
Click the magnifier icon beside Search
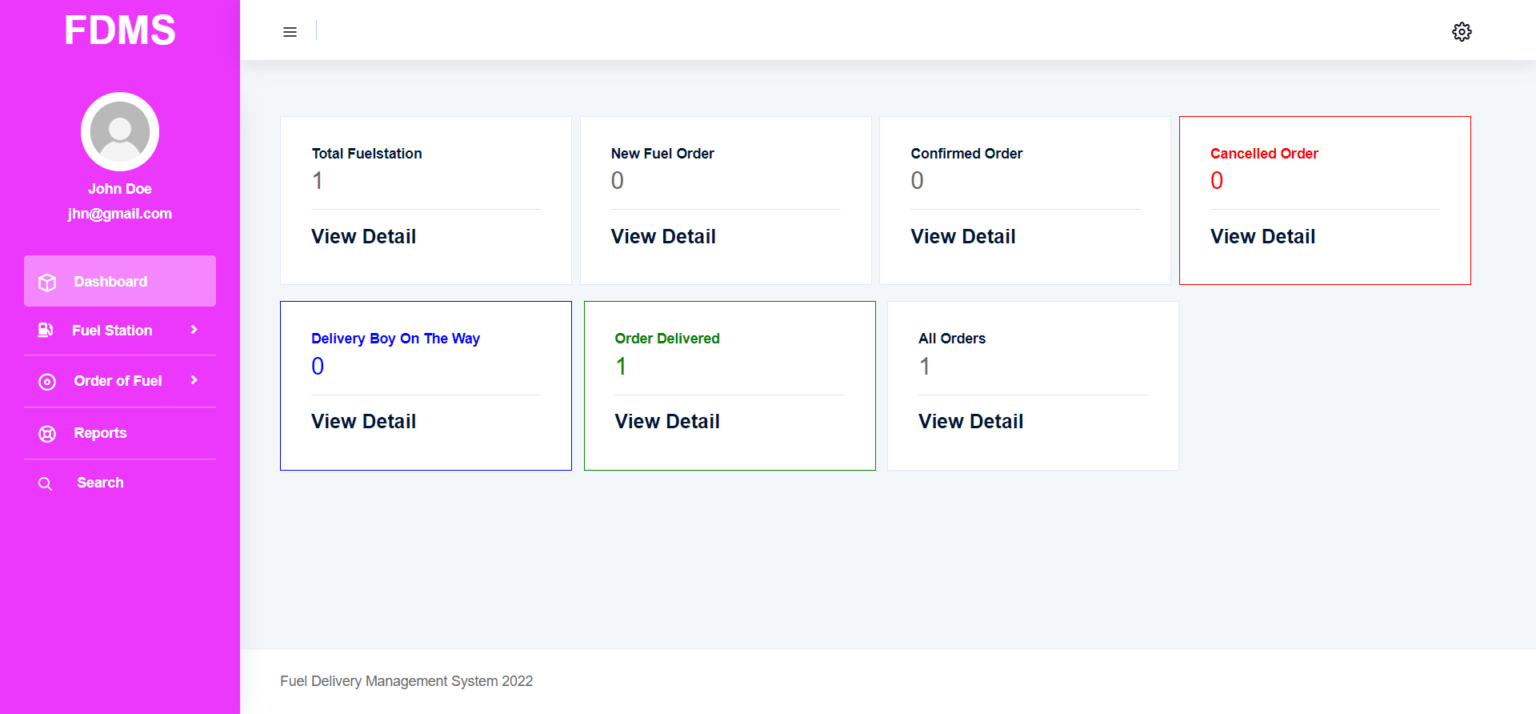pos(46,482)
